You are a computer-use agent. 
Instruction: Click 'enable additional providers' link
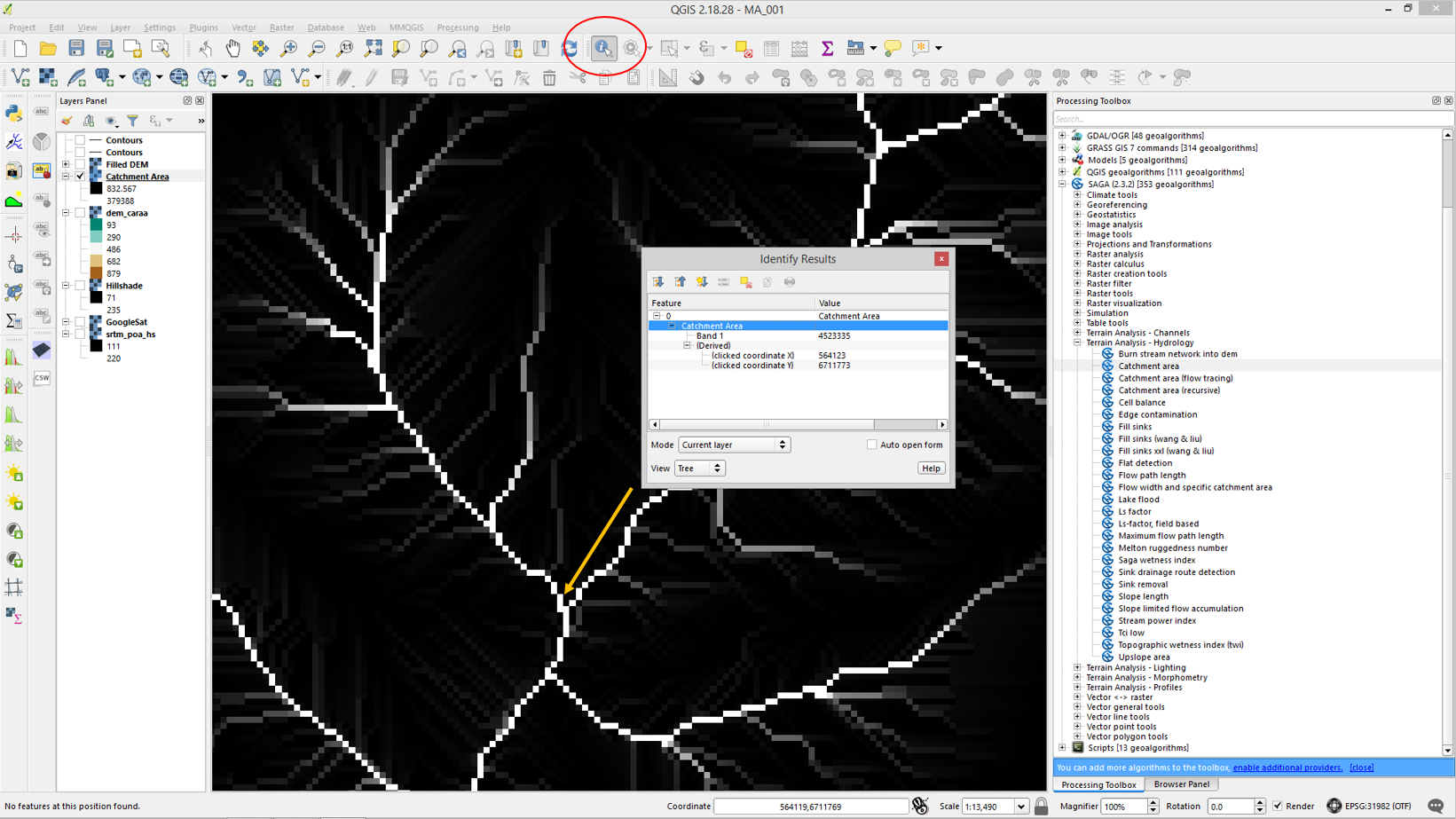point(1287,768)
